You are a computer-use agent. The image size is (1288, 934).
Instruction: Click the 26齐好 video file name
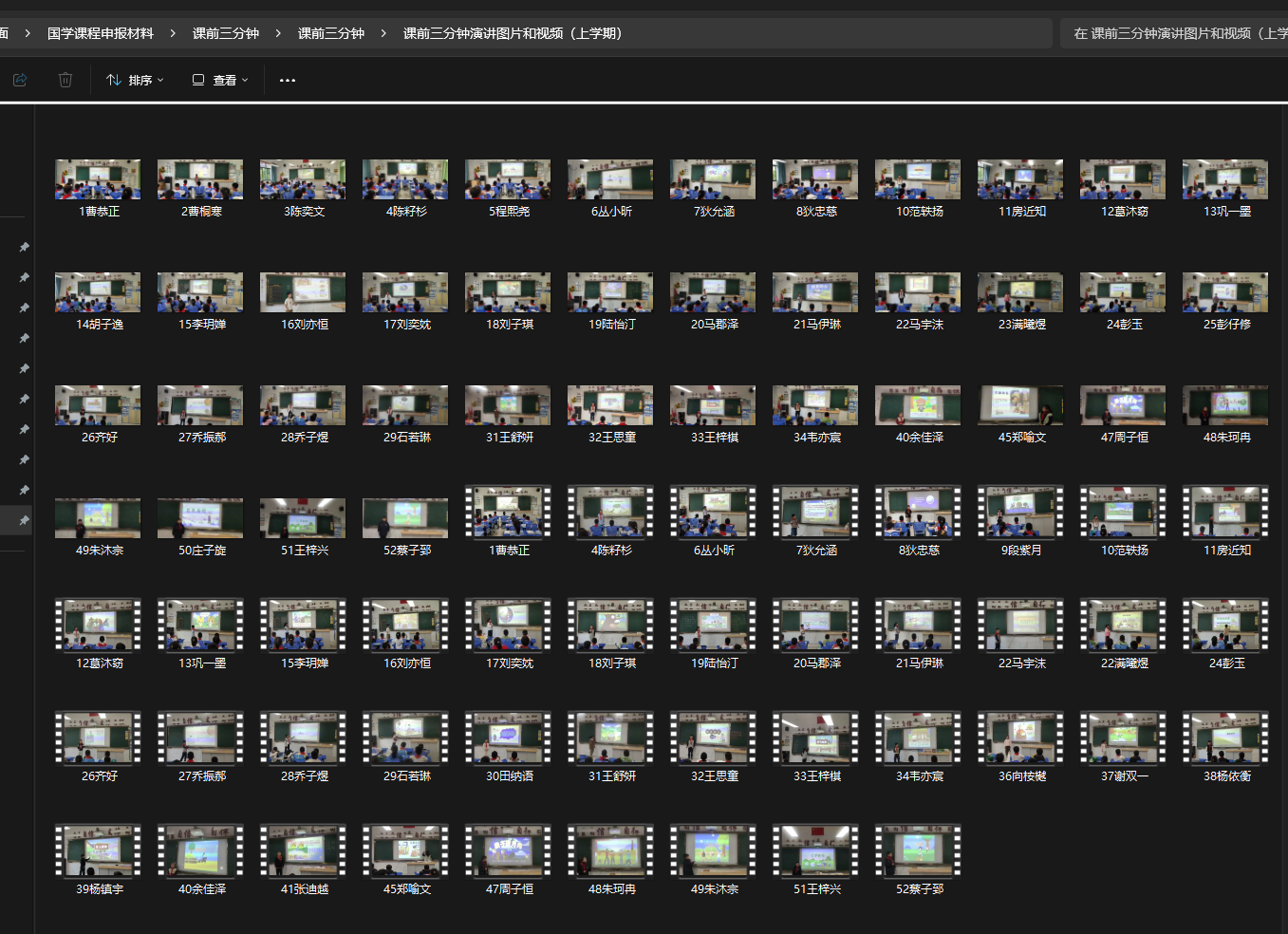pos(100,776)
